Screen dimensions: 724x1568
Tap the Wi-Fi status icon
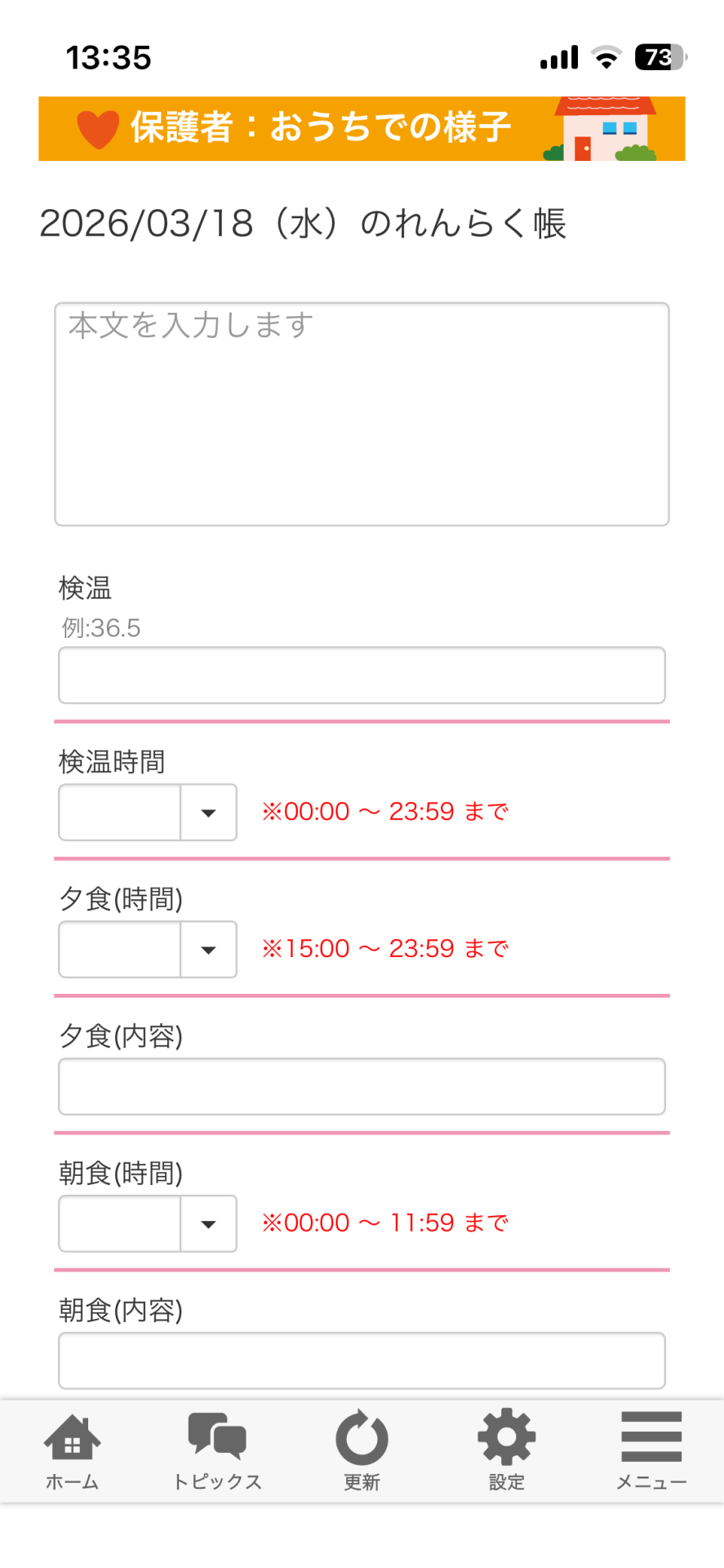[606, 57]
